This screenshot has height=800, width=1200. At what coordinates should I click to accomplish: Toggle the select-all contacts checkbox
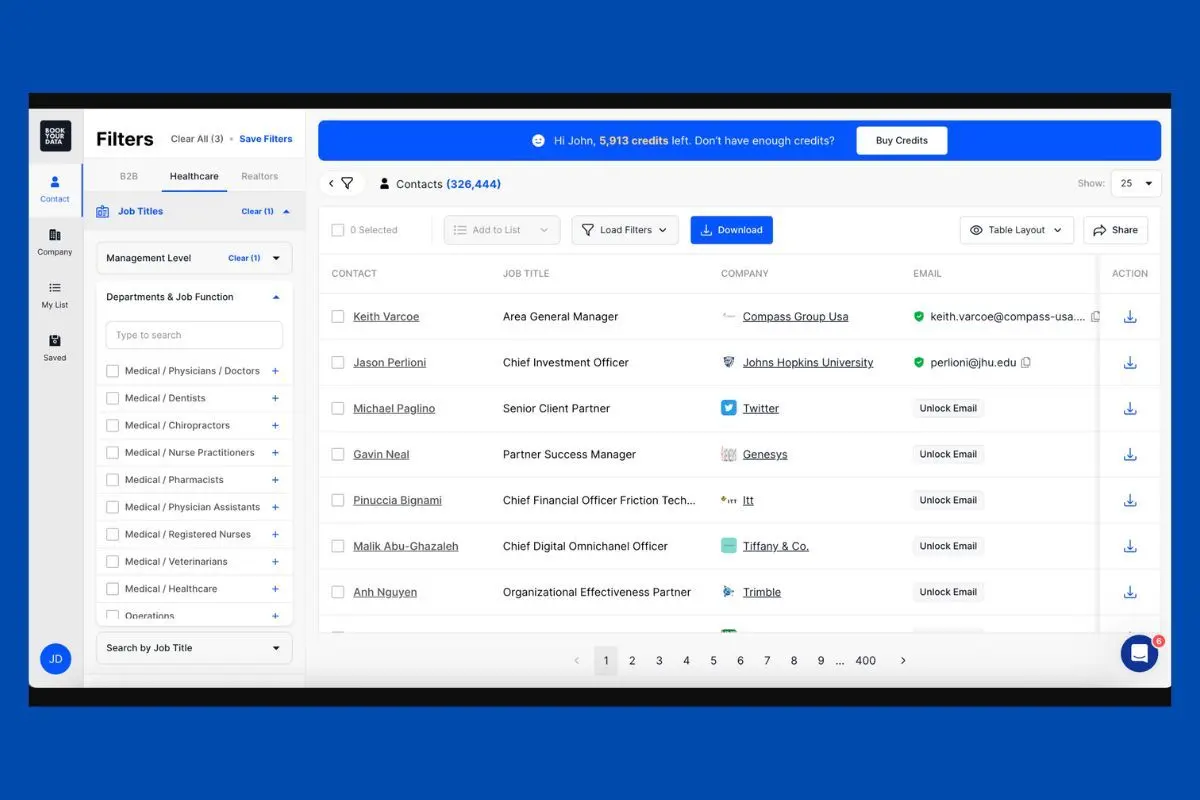(x=338, y=230)
